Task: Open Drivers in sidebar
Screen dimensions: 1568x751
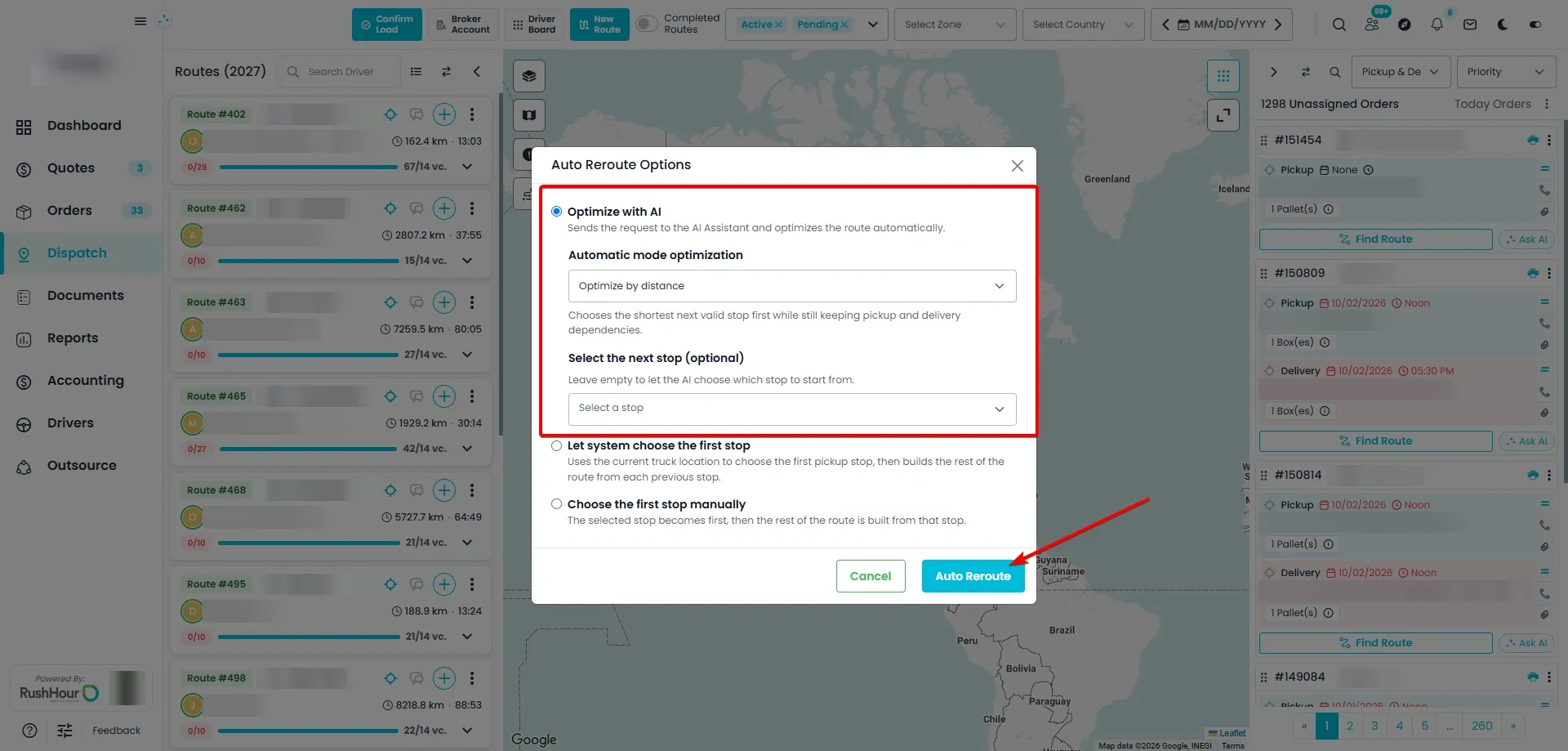Action: click(70, 423)
